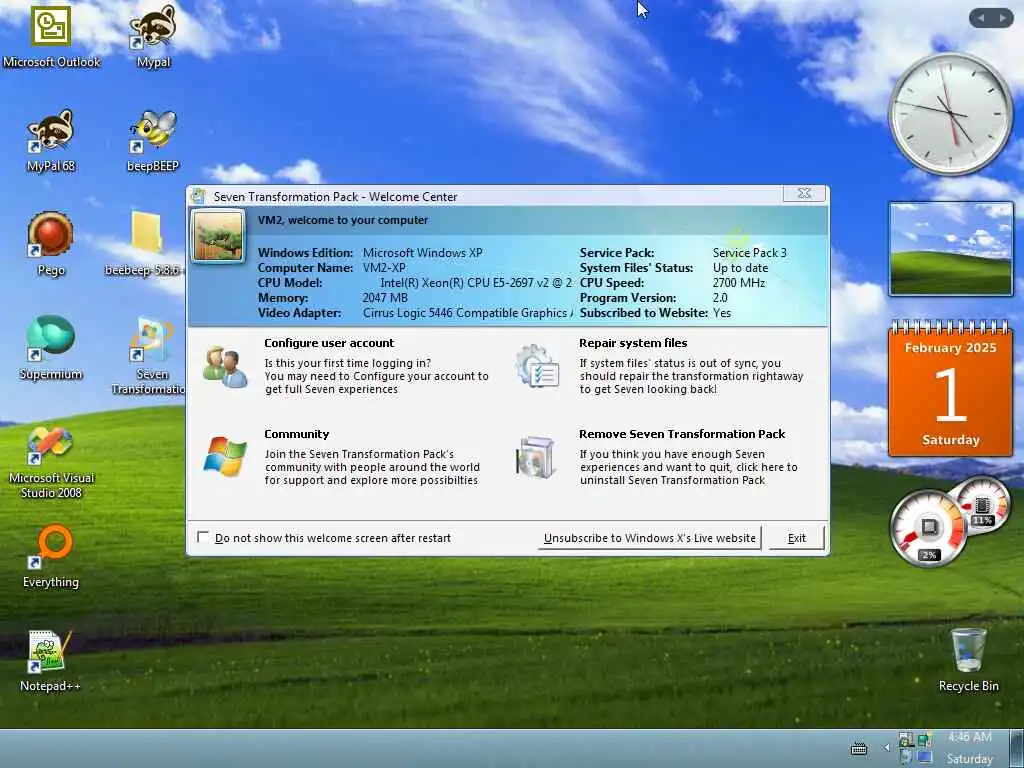Click the Exit button
This screenshot has height=768, width=1024.
797,538
